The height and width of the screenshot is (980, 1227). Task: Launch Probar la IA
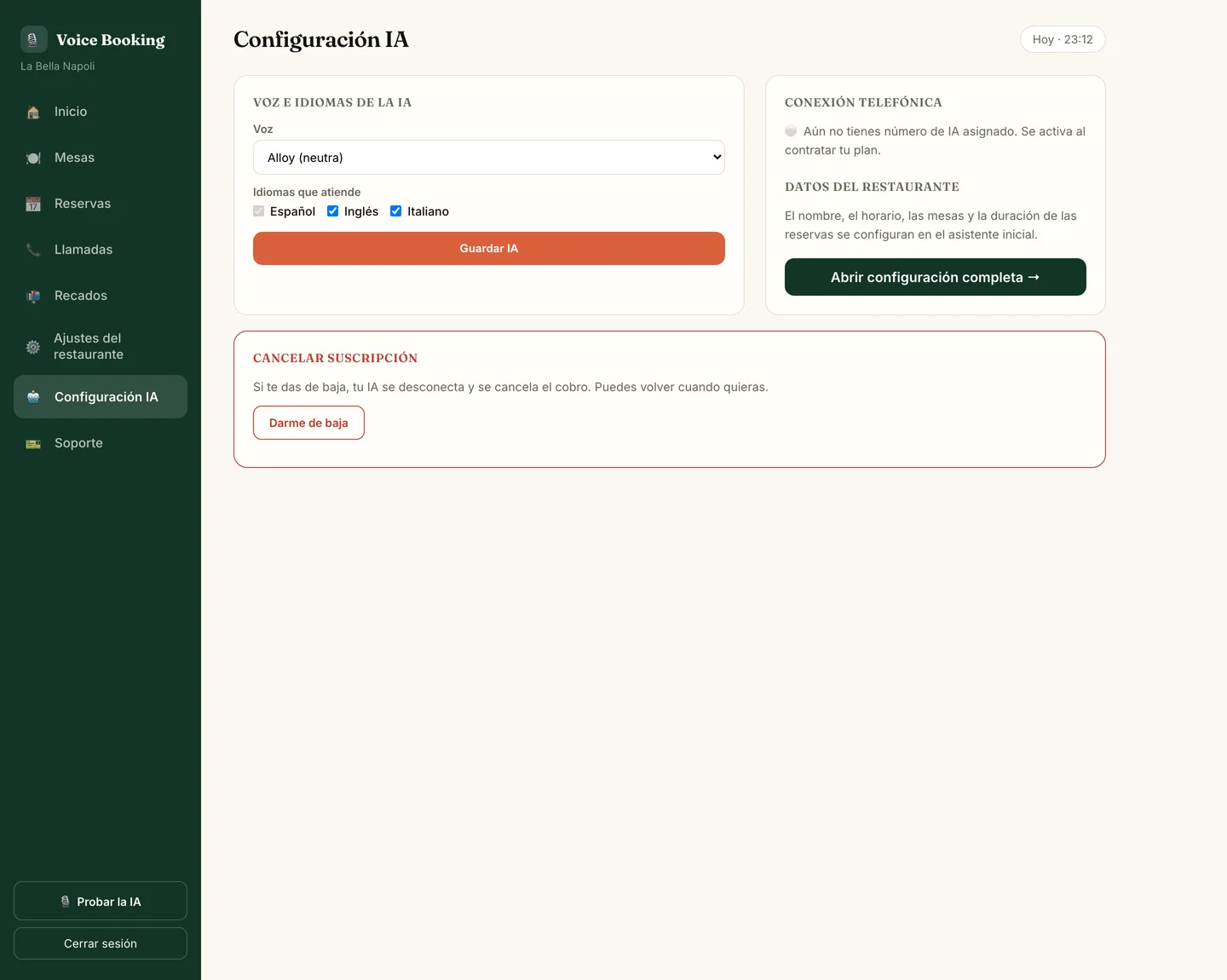coord(101,901)
